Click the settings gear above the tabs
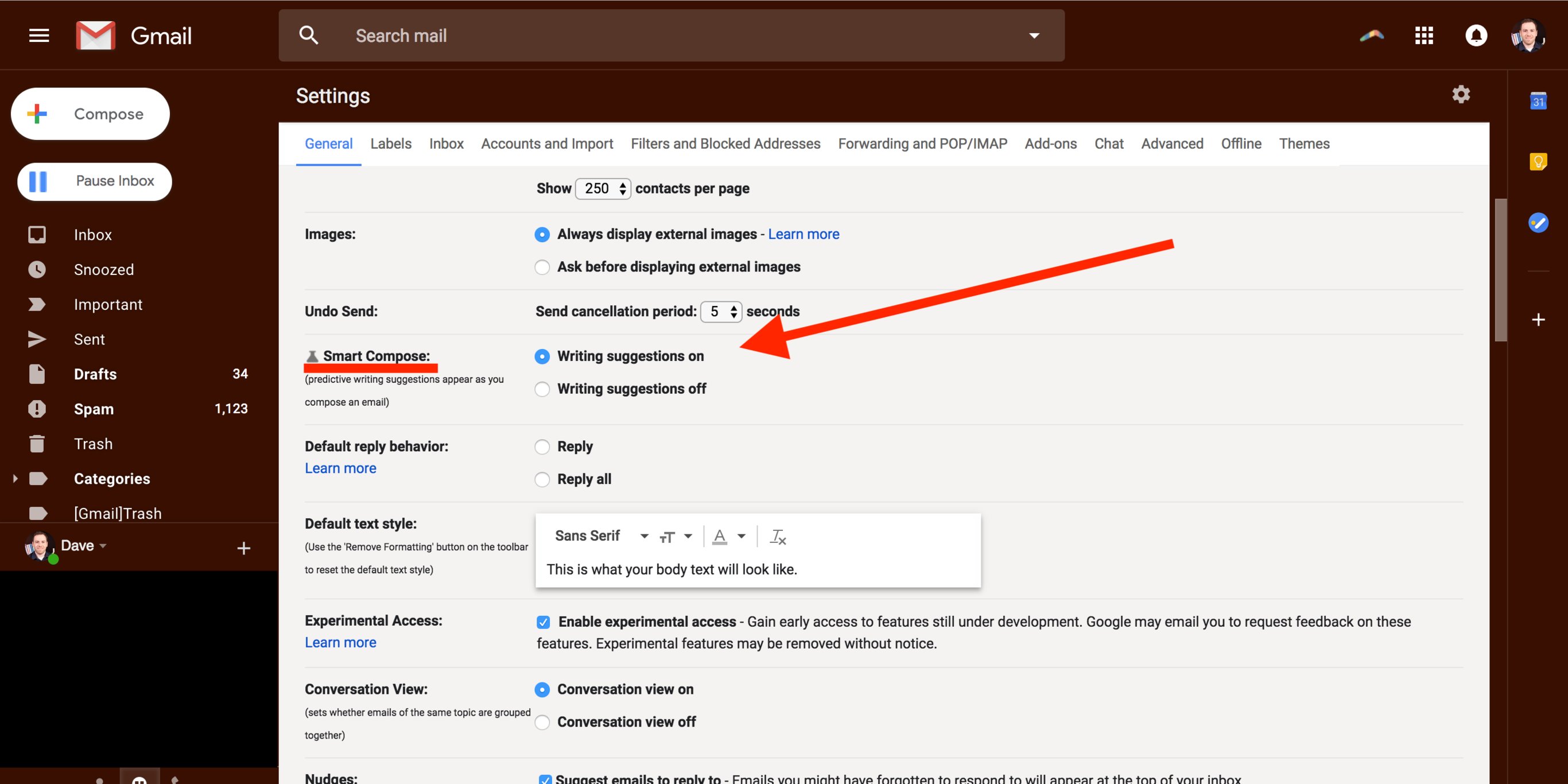The width and height of the screenshot is (1568, 784). tap(1461, 94)
